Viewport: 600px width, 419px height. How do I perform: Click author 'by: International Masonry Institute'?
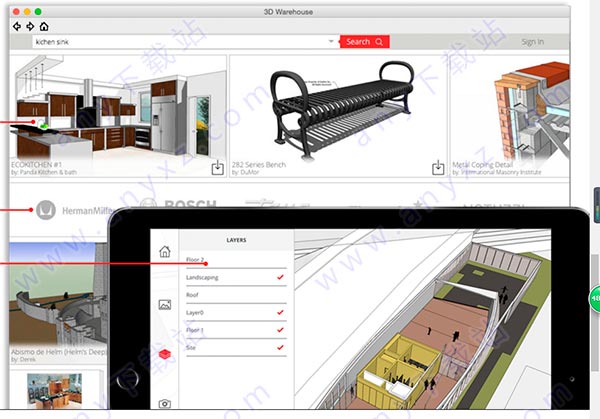tap(497, 173)
